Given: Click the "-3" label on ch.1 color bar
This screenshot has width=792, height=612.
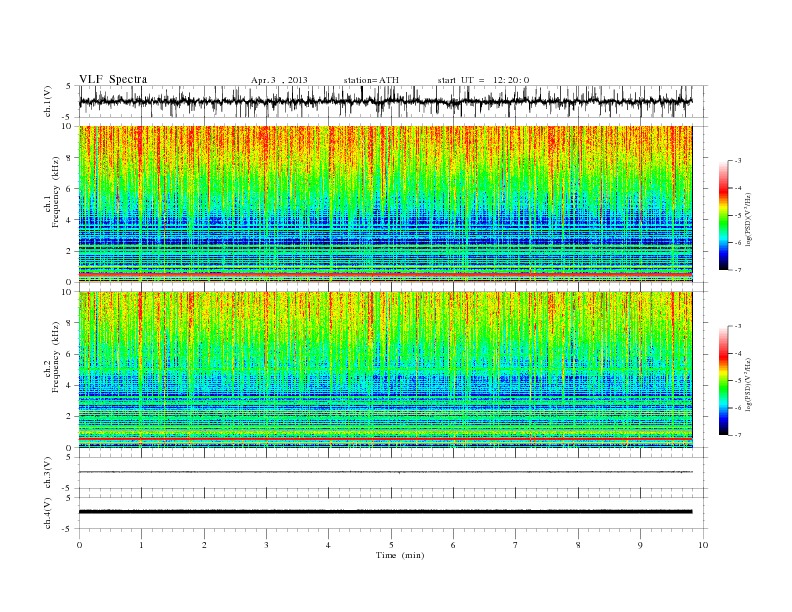Looking at the screenshot, I should [x=737, y=161].
